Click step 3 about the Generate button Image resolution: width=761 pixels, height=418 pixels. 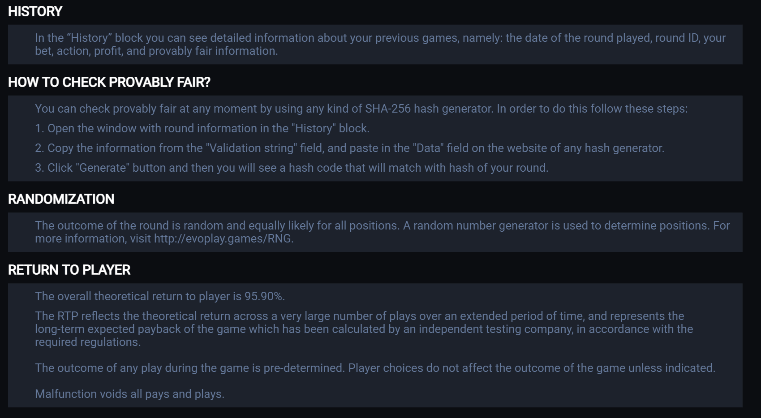coord(291,167)
